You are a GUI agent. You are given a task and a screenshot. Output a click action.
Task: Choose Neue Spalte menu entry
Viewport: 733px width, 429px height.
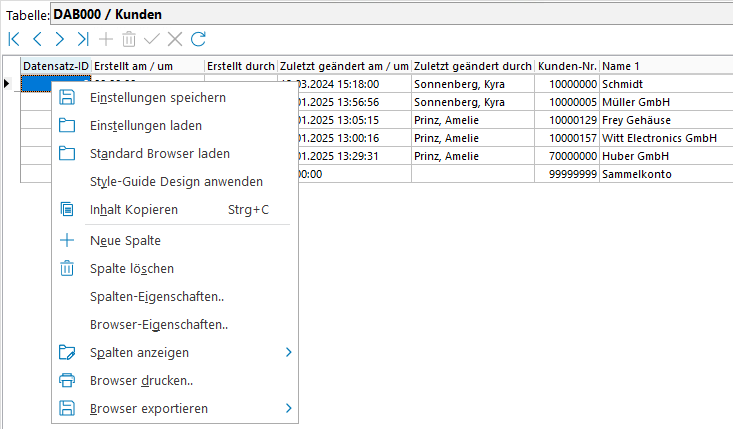click(x=124, y=240)
